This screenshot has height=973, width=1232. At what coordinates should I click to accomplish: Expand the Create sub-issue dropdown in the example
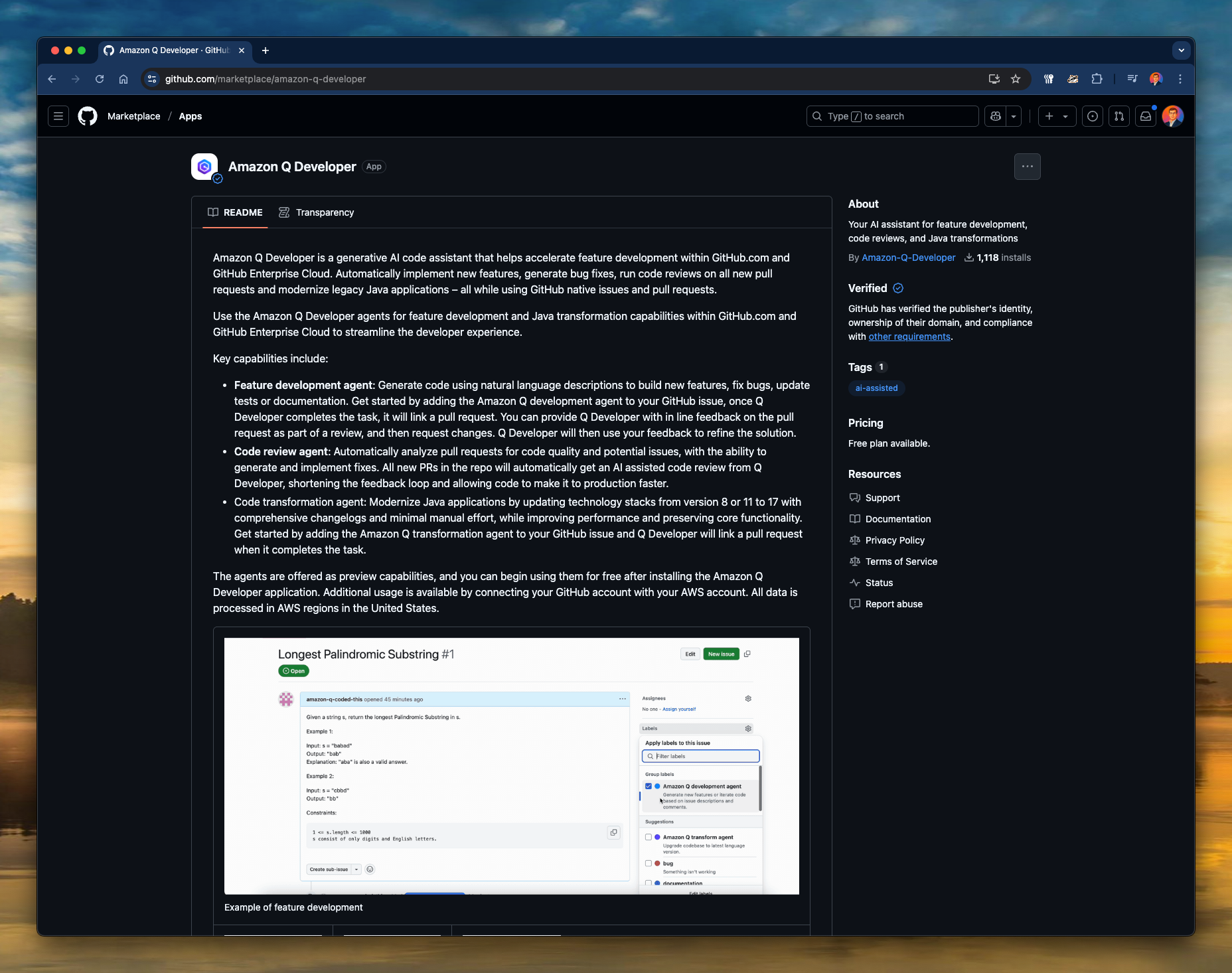click(356, 869)
